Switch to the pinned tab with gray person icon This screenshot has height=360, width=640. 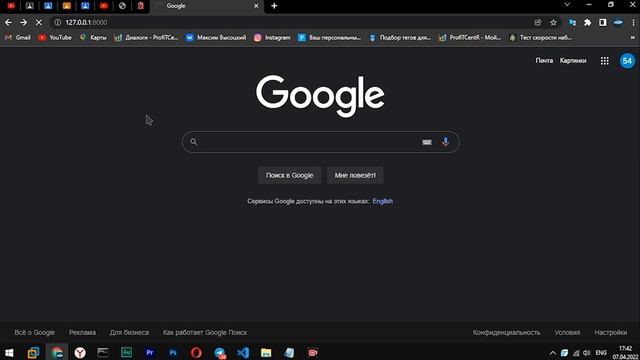[29, 6]
